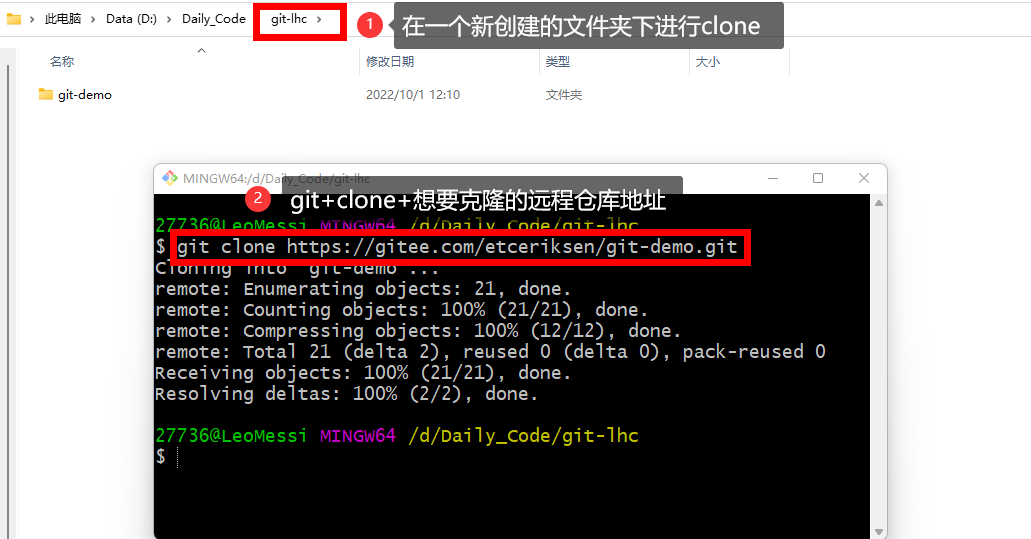Minimize the MINGW64 terminal window
This screenshot has width=1031, height=539.
[x=773, y=178]
